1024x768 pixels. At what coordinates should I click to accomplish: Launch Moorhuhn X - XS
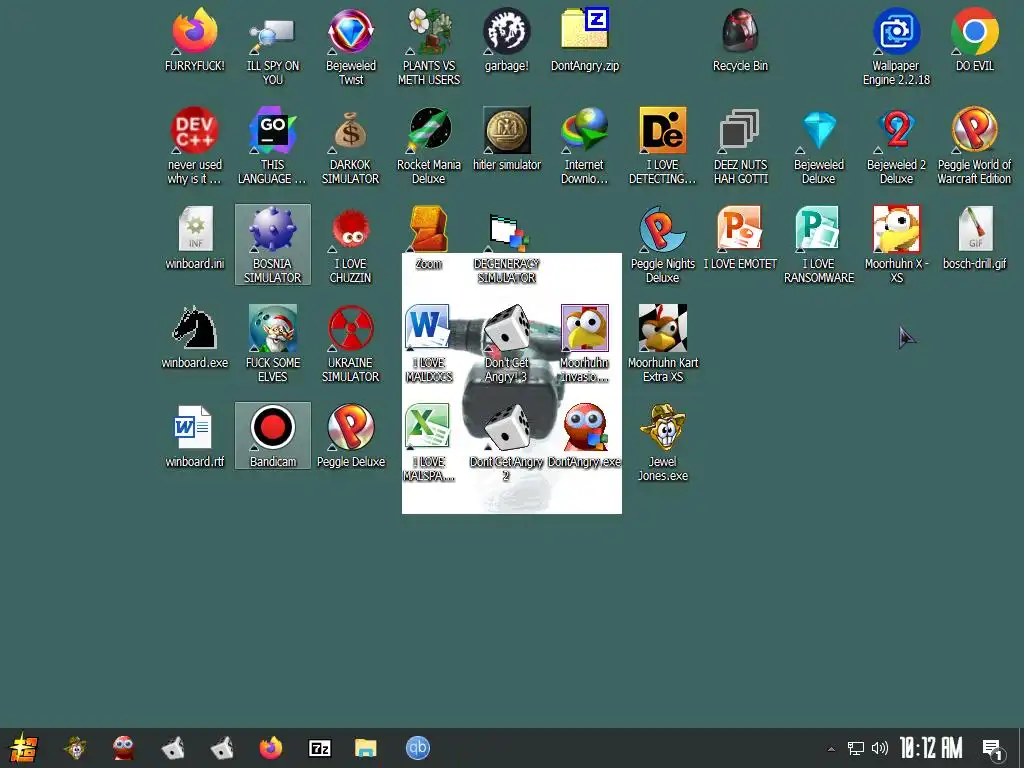(896, 244)
